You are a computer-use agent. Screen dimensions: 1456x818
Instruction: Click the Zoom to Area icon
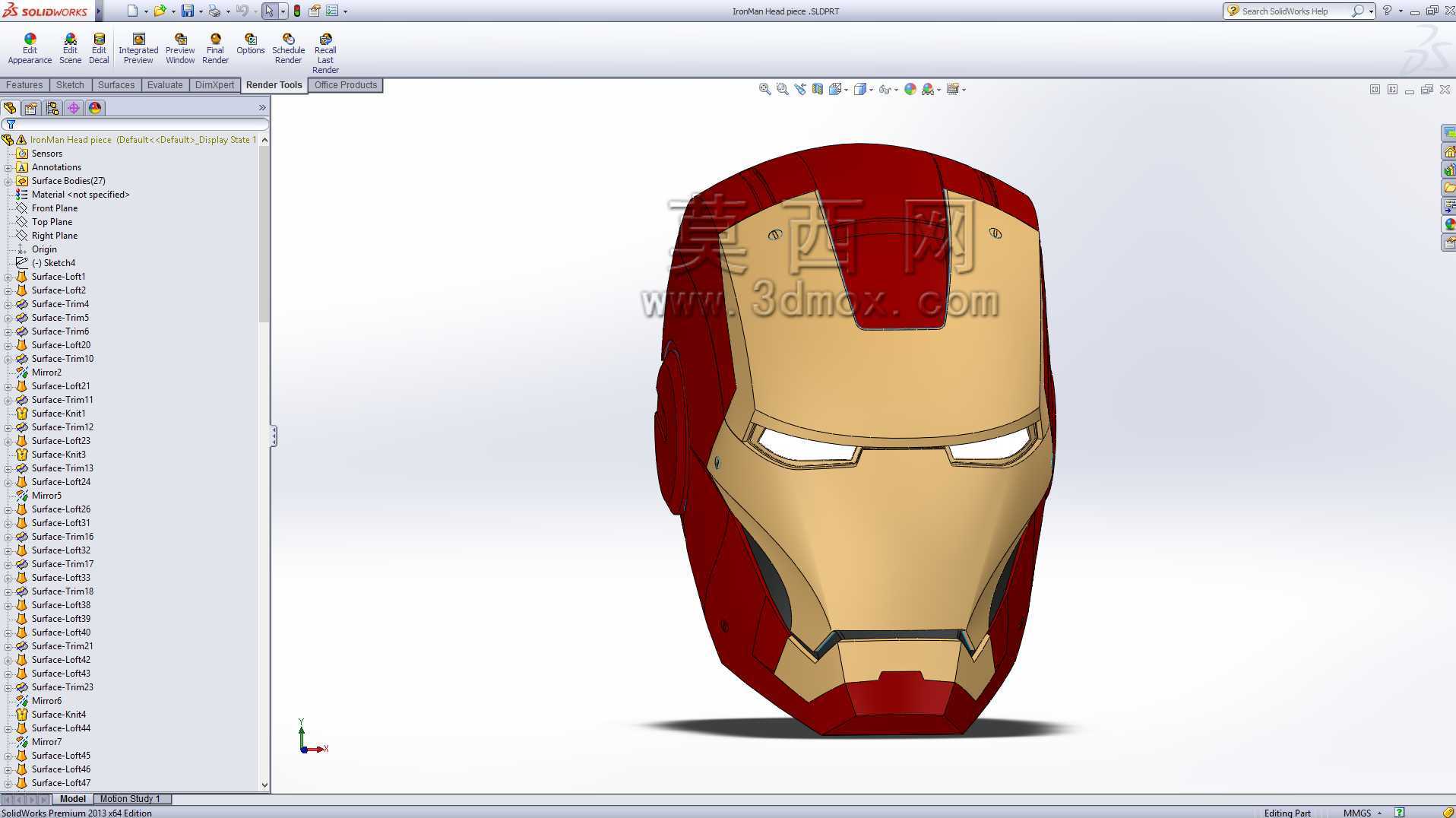[x=782, y=89]
